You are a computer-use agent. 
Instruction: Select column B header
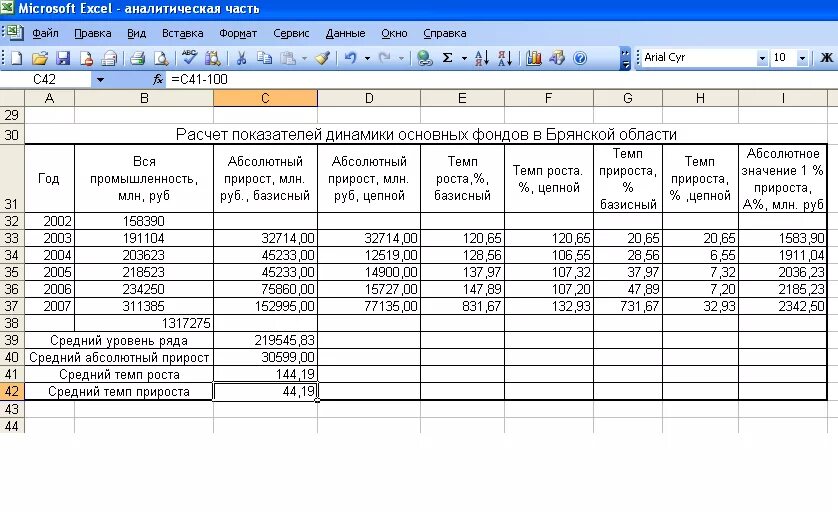pyautogui.click(x=144, y=98)
